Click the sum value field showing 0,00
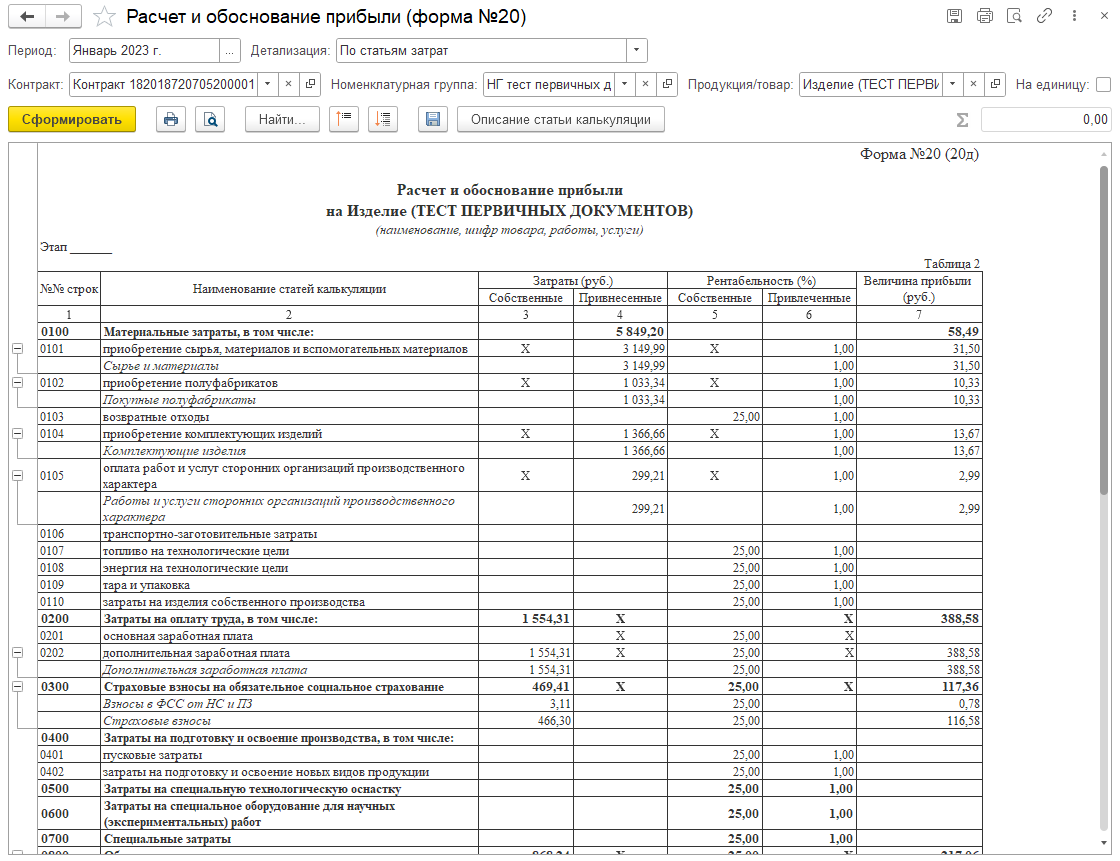This screenshot has height=861, width=1120. tap(1046, 120)
